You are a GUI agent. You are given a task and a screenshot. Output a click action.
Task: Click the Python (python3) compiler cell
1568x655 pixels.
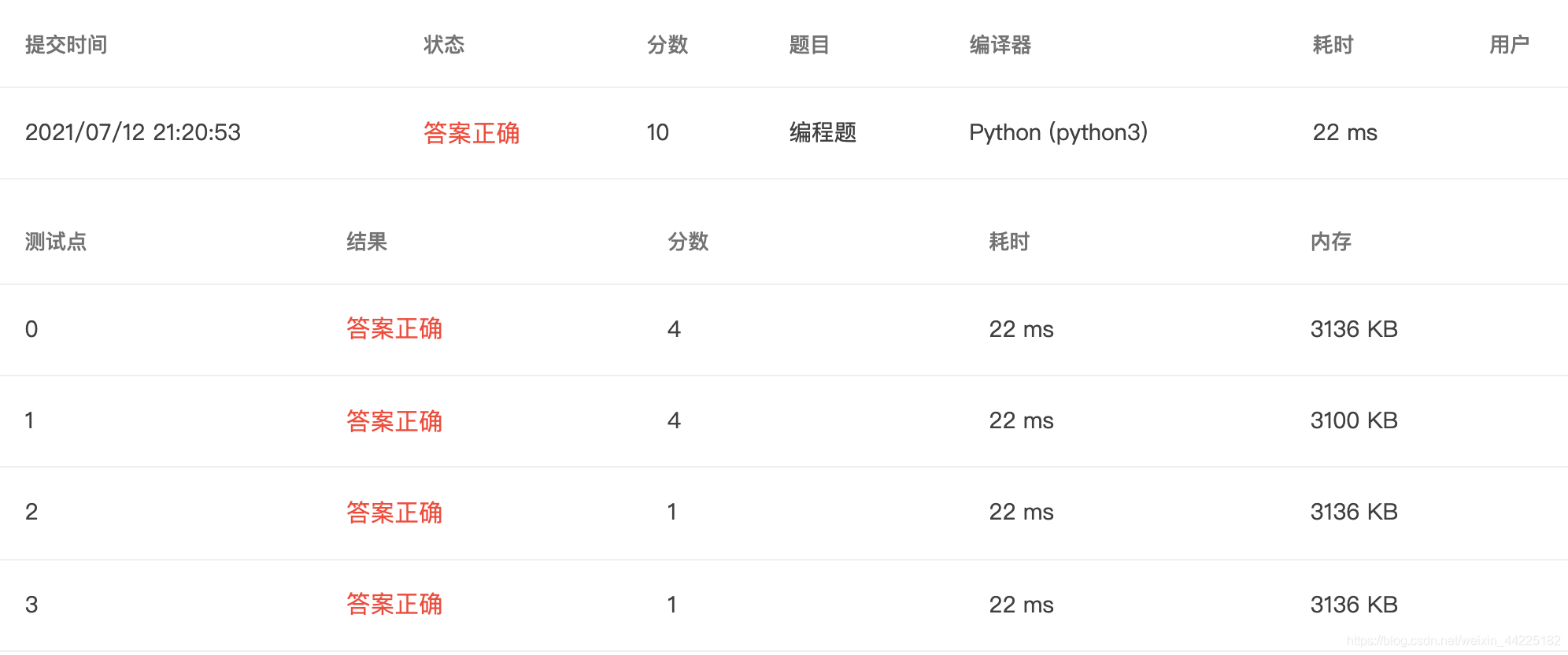click(1059, 132)
